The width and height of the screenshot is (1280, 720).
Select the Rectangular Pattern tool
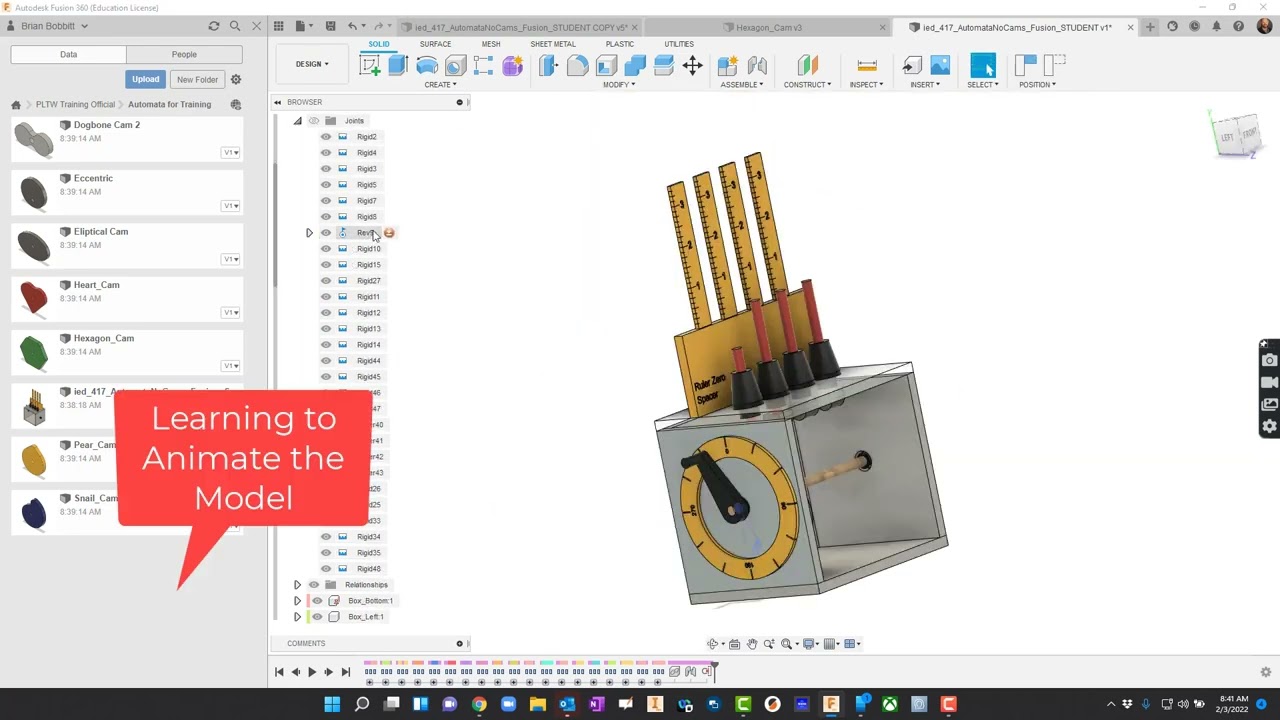click(x=484, y=66)
